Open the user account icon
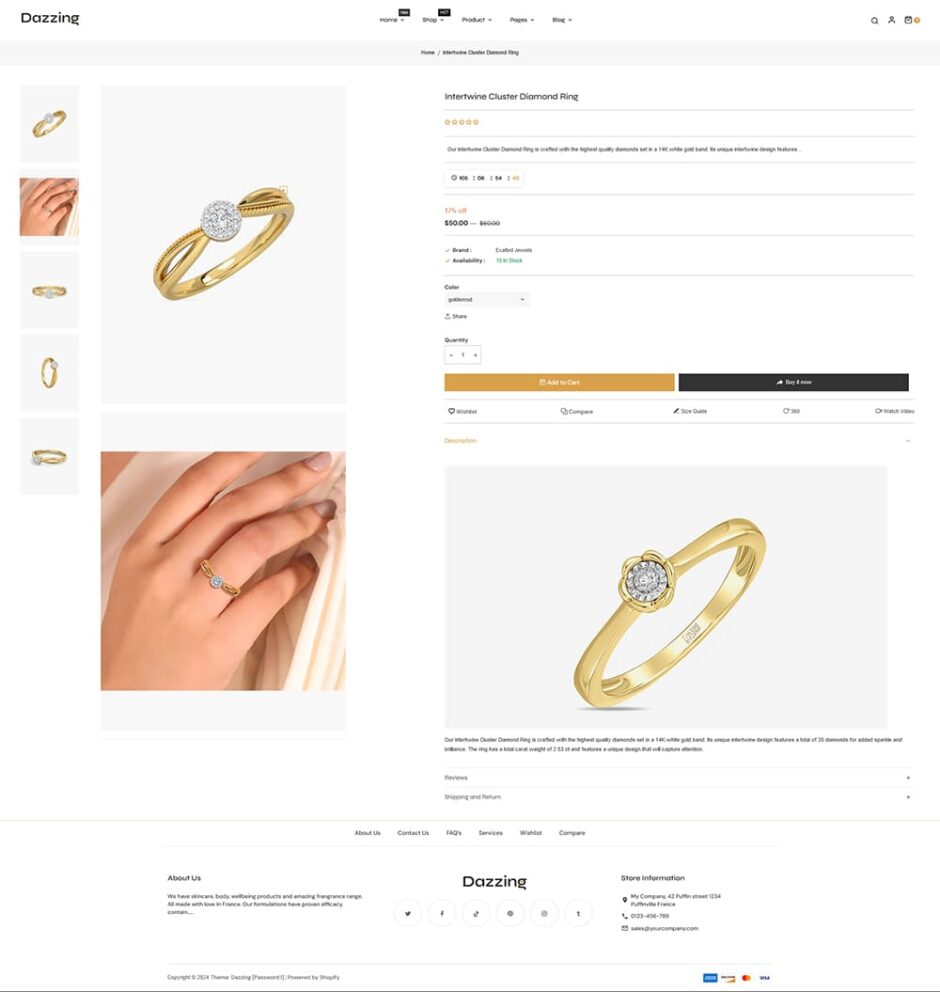This screenshot has width=940, height=992. [x=891, y=20]
